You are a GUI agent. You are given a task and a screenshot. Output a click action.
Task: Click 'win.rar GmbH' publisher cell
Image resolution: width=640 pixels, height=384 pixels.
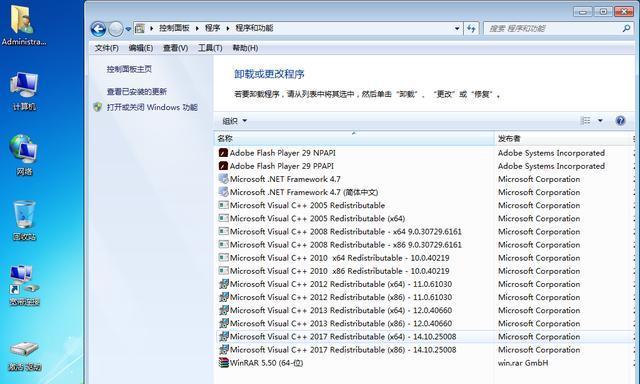click(523, 363)
